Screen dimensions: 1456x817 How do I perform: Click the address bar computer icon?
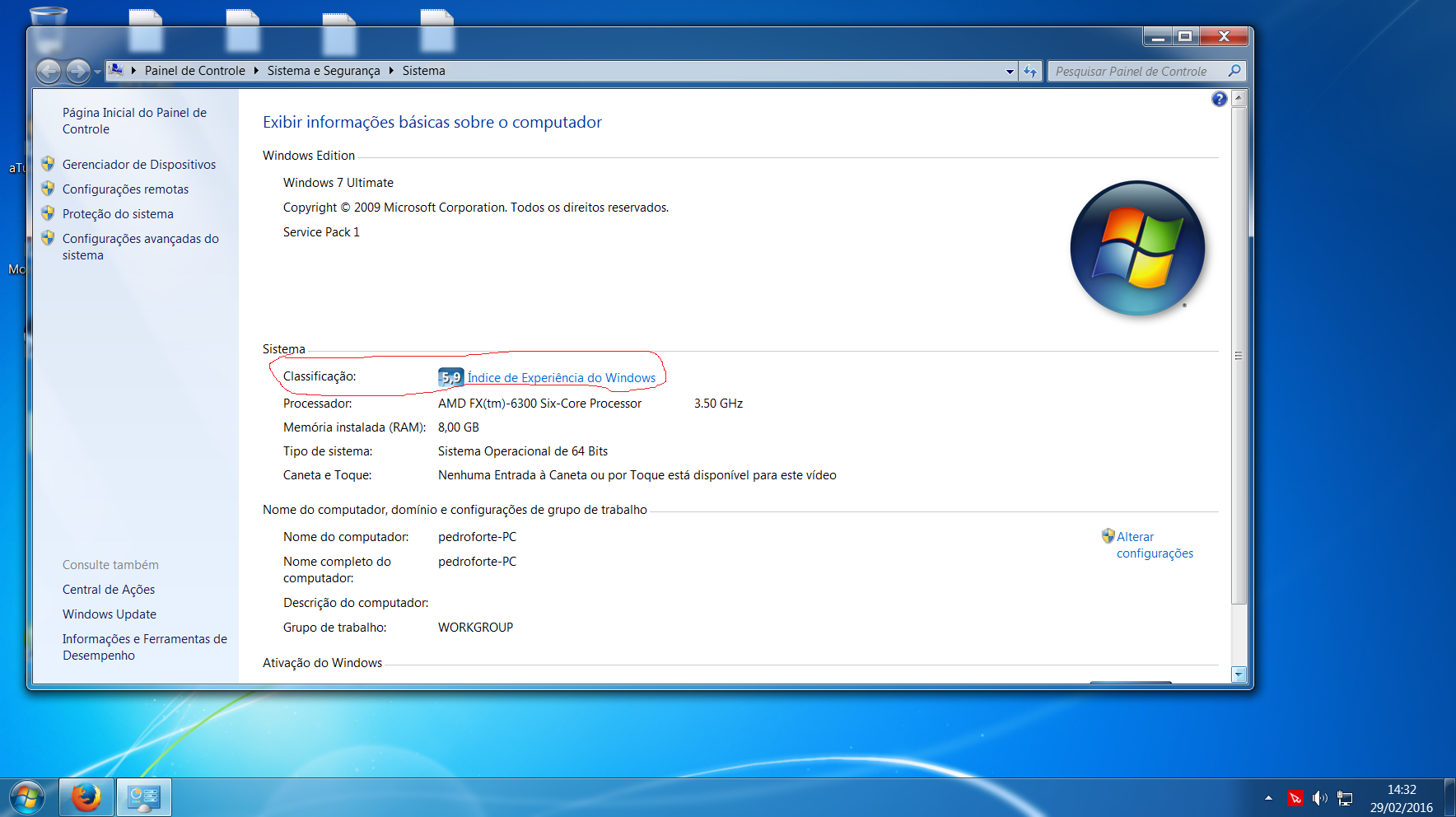coord(116,70)
